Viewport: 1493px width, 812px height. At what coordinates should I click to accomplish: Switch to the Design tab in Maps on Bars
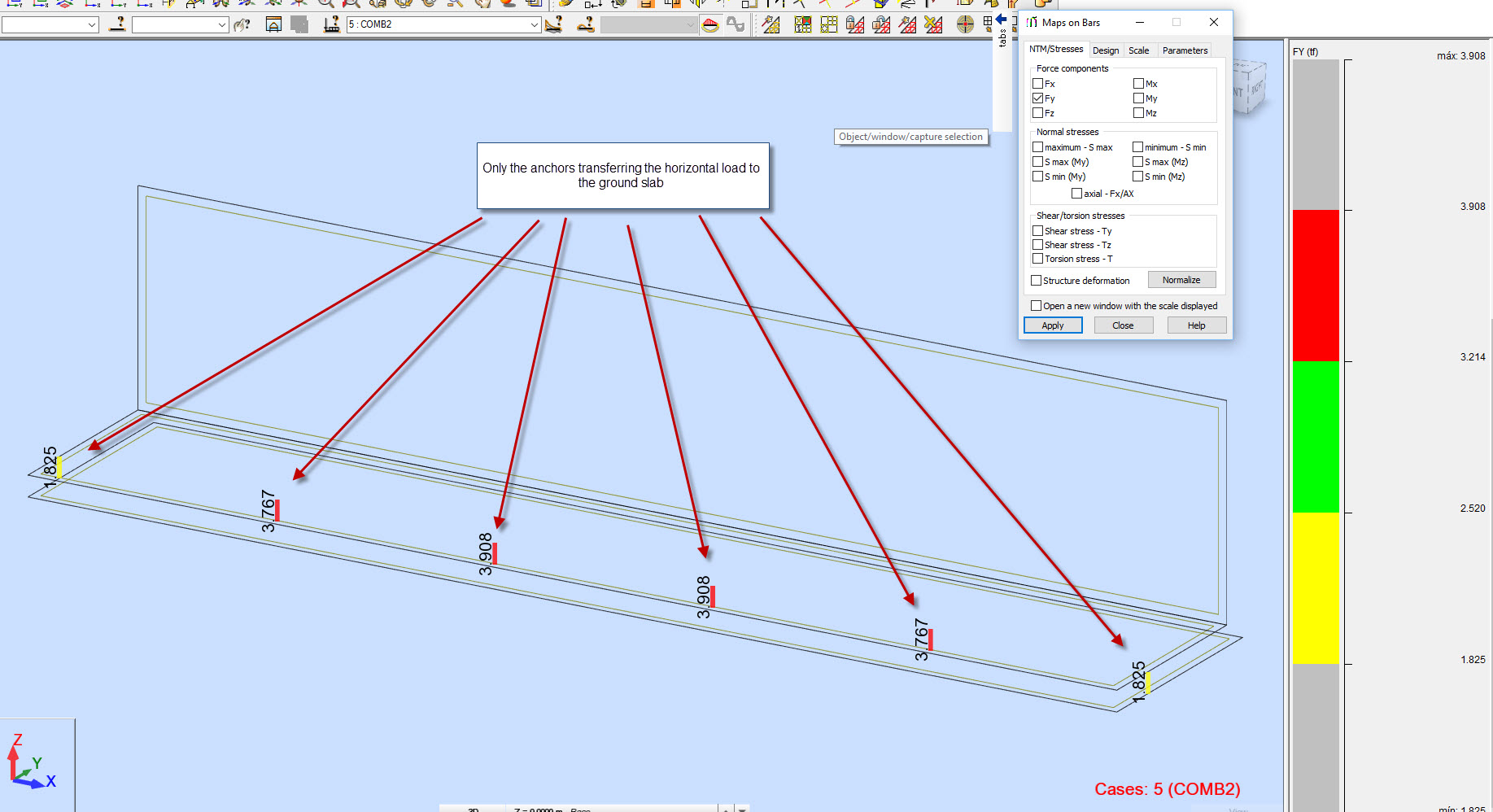pos(1106,50)
